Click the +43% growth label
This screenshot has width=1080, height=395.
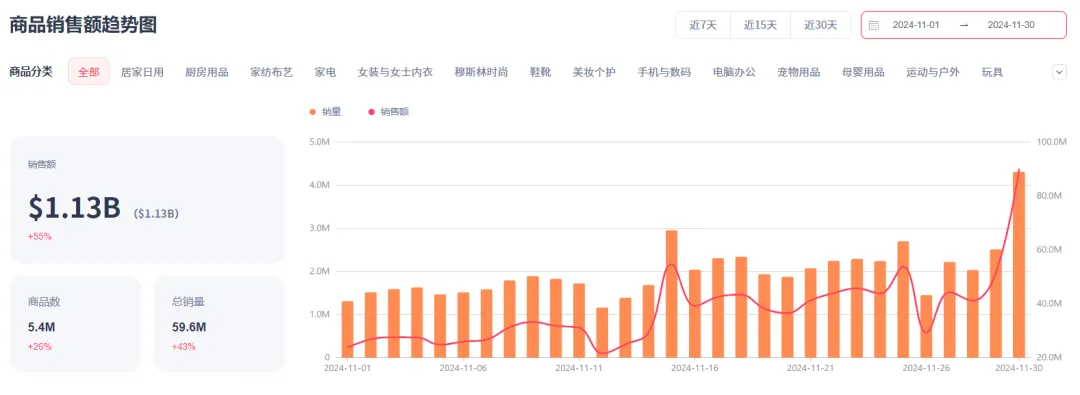[184, 346]
